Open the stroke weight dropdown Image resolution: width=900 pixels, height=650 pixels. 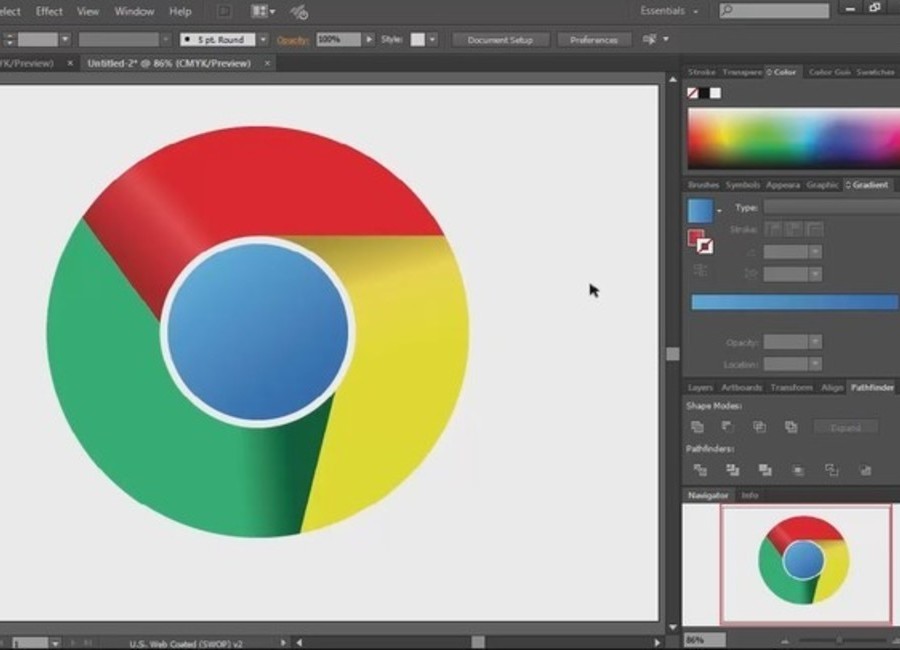click(x=65, y=39)
